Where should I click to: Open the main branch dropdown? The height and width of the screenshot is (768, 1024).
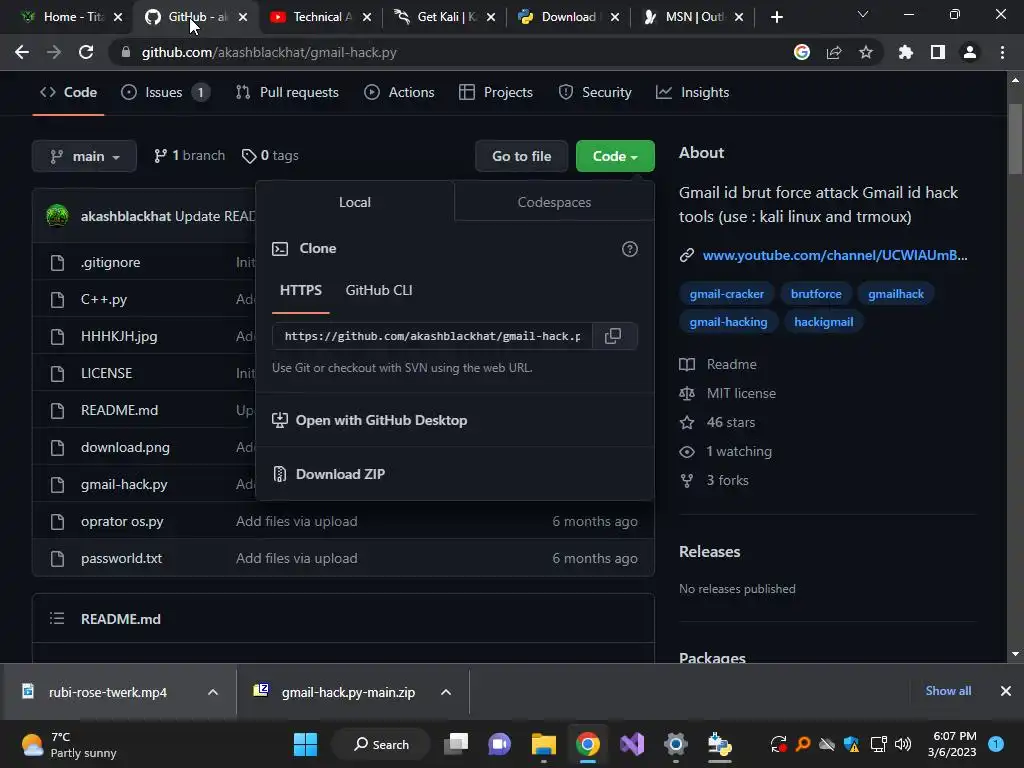tap(84, 156)
